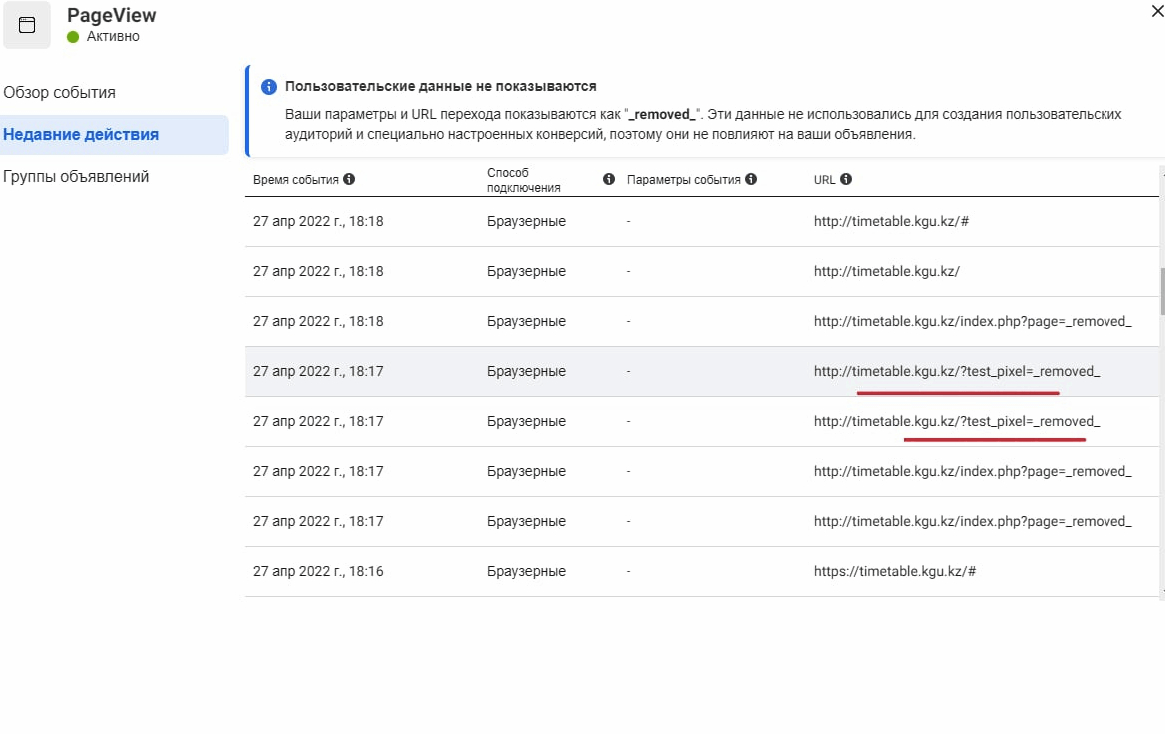Close the PageView details panel
1165x734 pixels.
1158,9
